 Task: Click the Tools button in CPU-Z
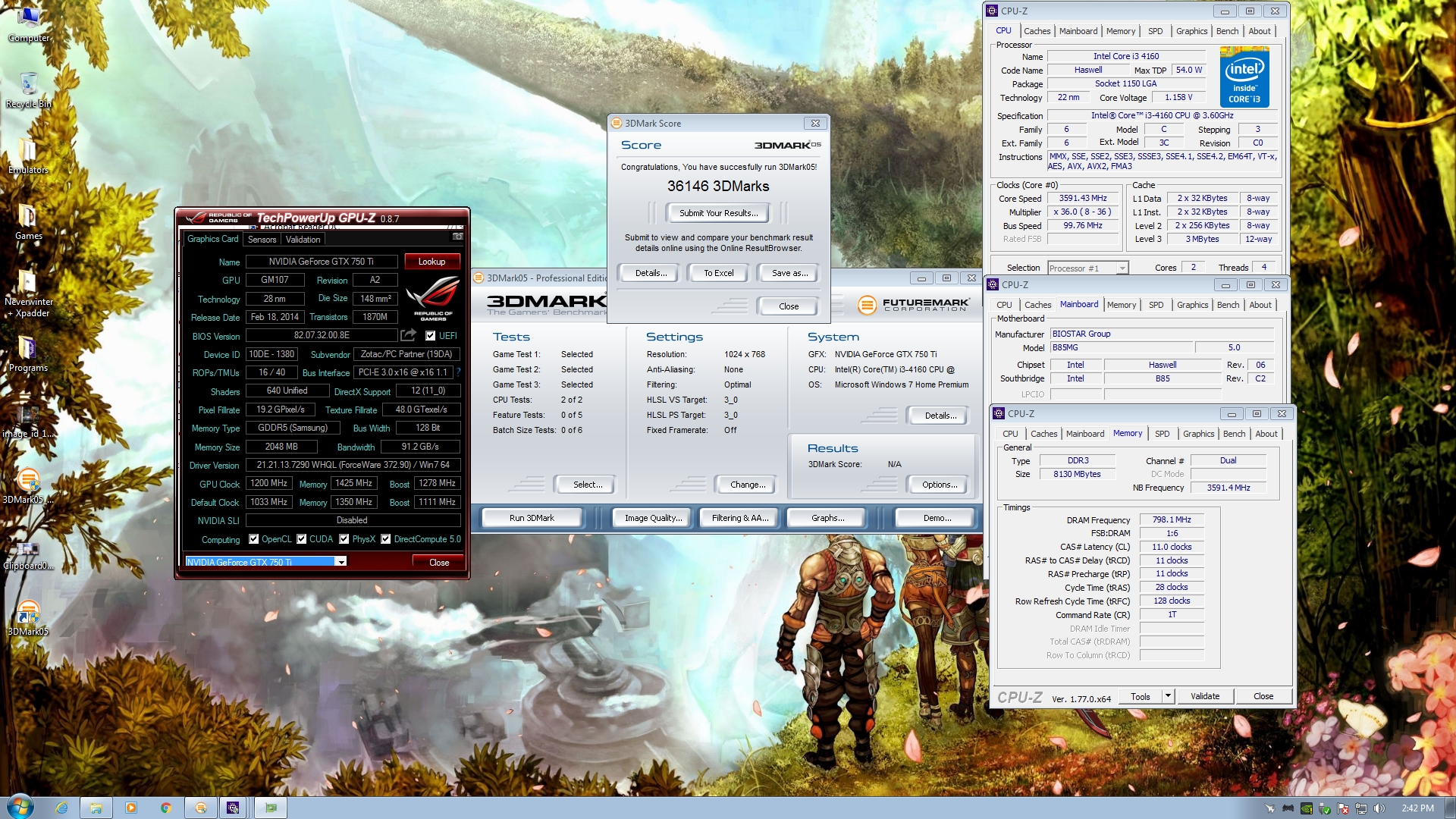point(1141,696)
